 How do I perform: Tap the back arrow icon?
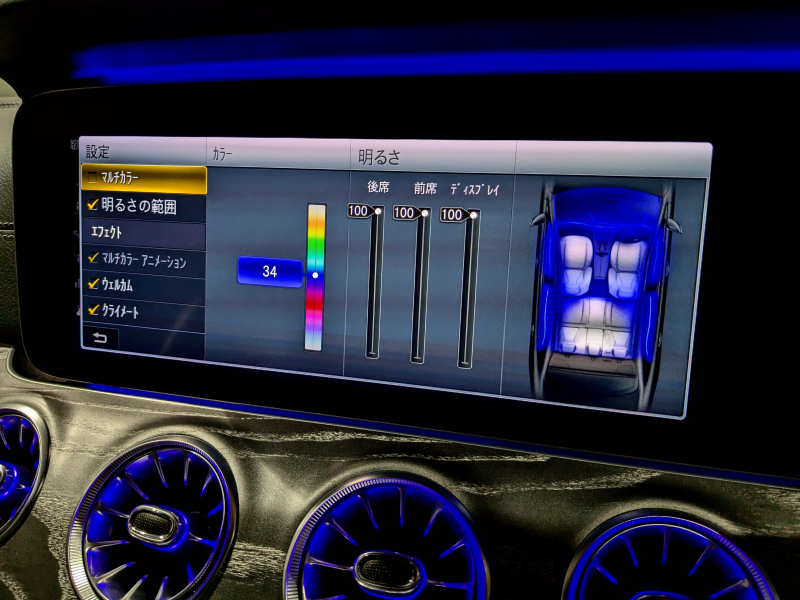coord(101,338)
